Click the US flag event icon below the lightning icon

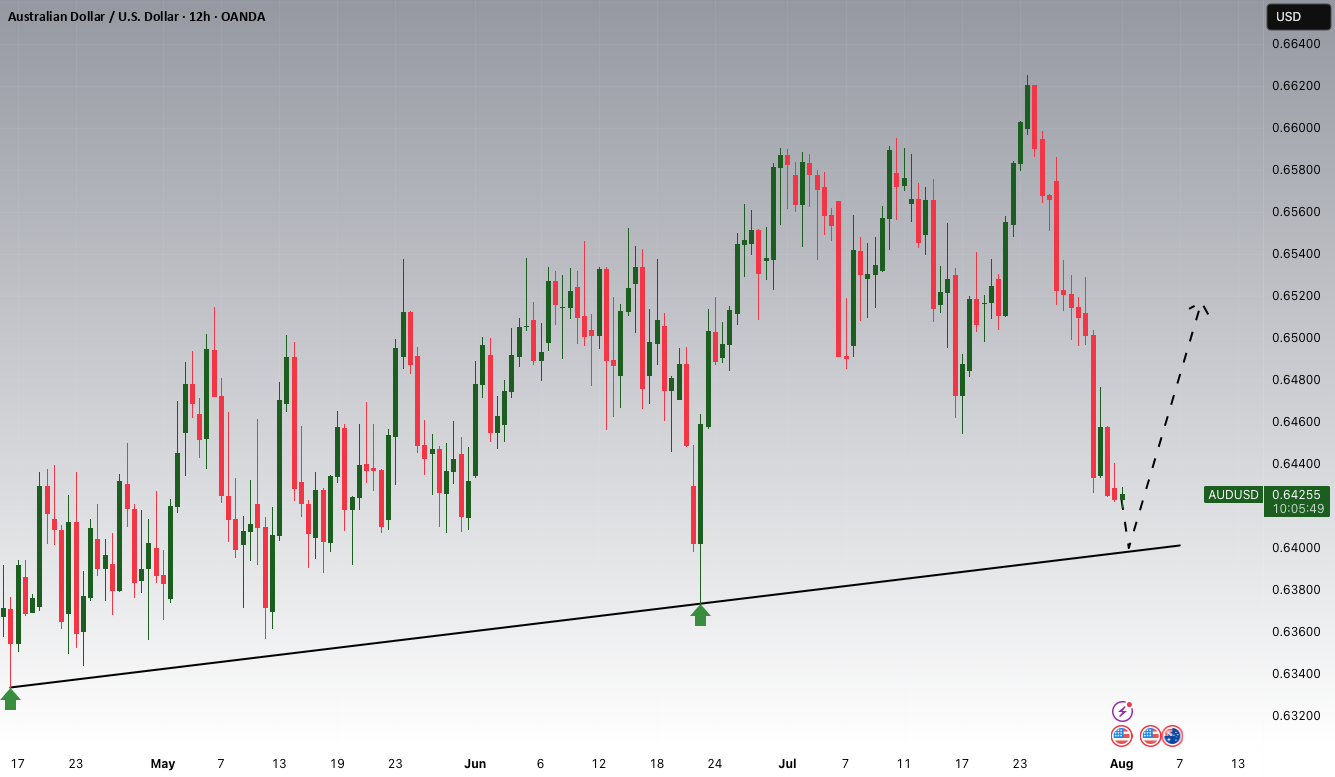click(1122, 736)
